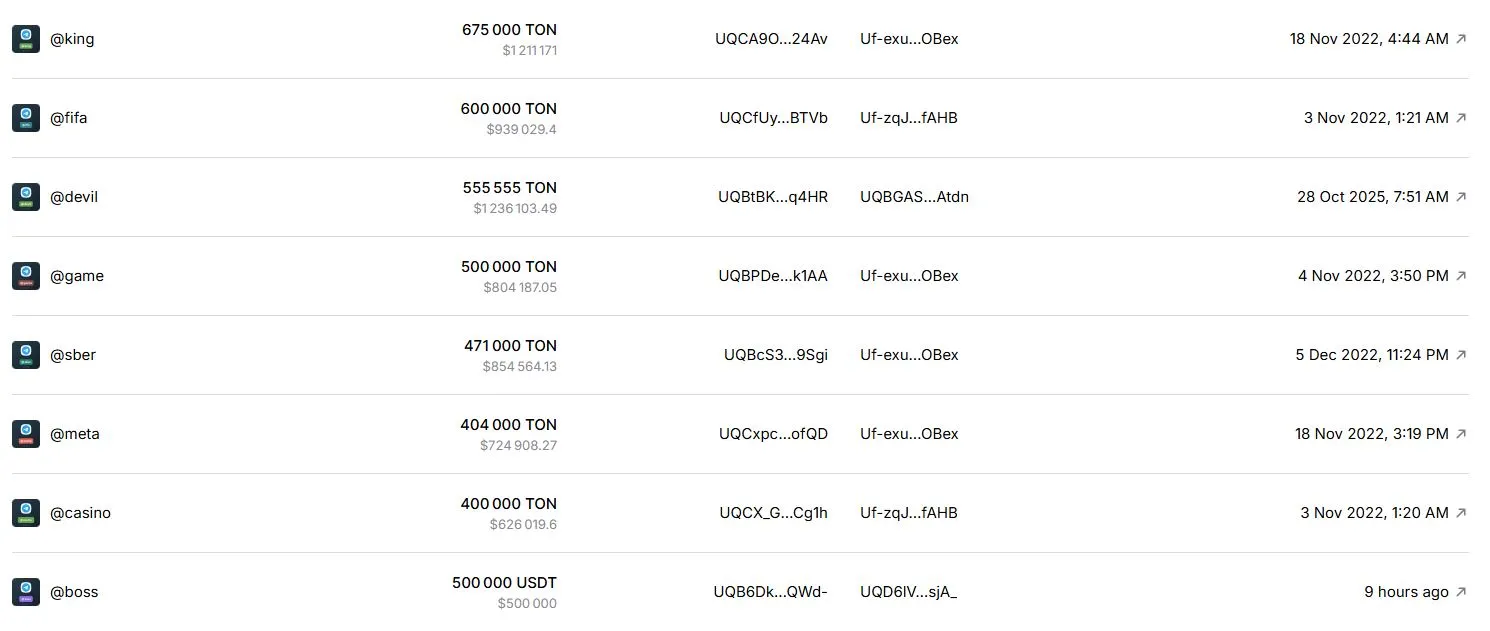Select sender address UQCA9O...24Av
1490x631 pixels.
(x=771, y=39)
